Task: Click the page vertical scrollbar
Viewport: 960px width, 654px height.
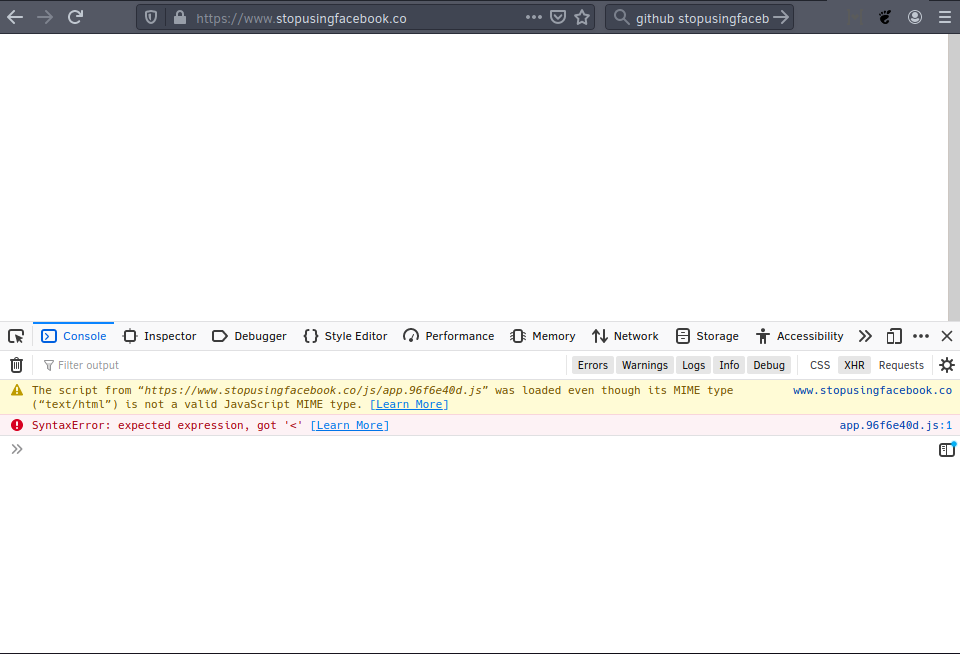Action: click(x=954, y=178)
